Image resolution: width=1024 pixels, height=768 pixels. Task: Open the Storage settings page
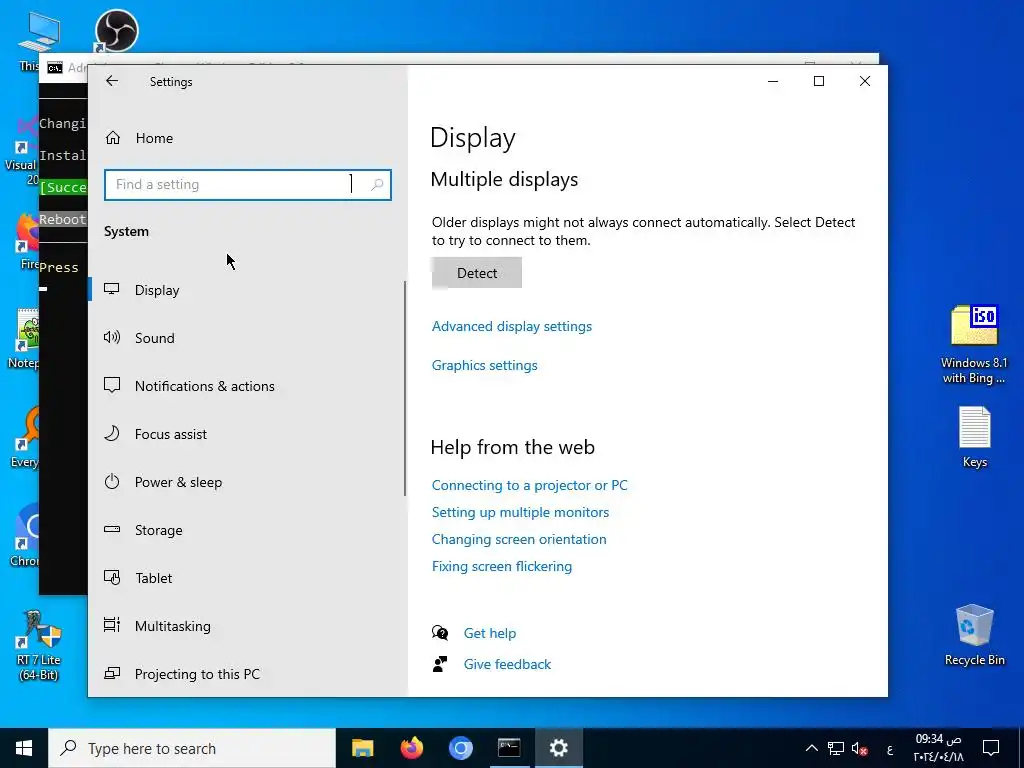click(x=158, y=530)
